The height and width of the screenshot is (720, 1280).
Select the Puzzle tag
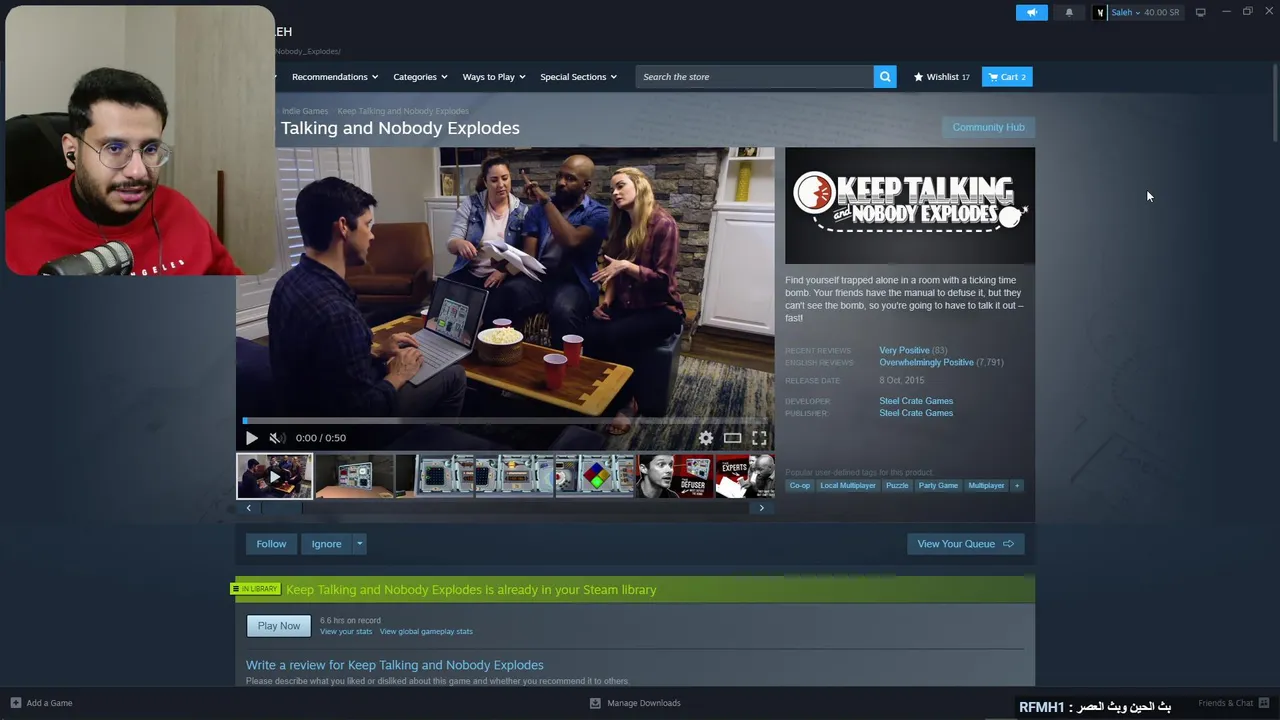(897, 486)
